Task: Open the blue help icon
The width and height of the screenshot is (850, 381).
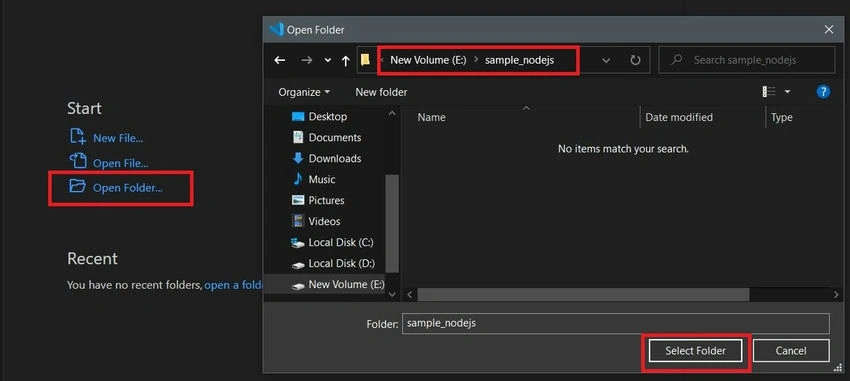Action: [x=823, y=92]
